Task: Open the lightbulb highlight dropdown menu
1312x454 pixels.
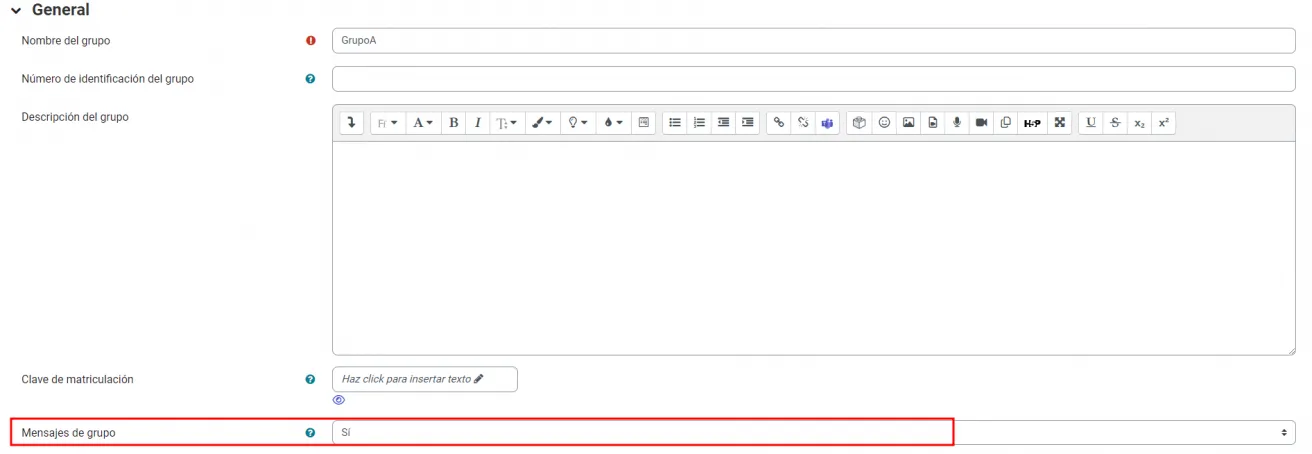Action: coord(578,123)
